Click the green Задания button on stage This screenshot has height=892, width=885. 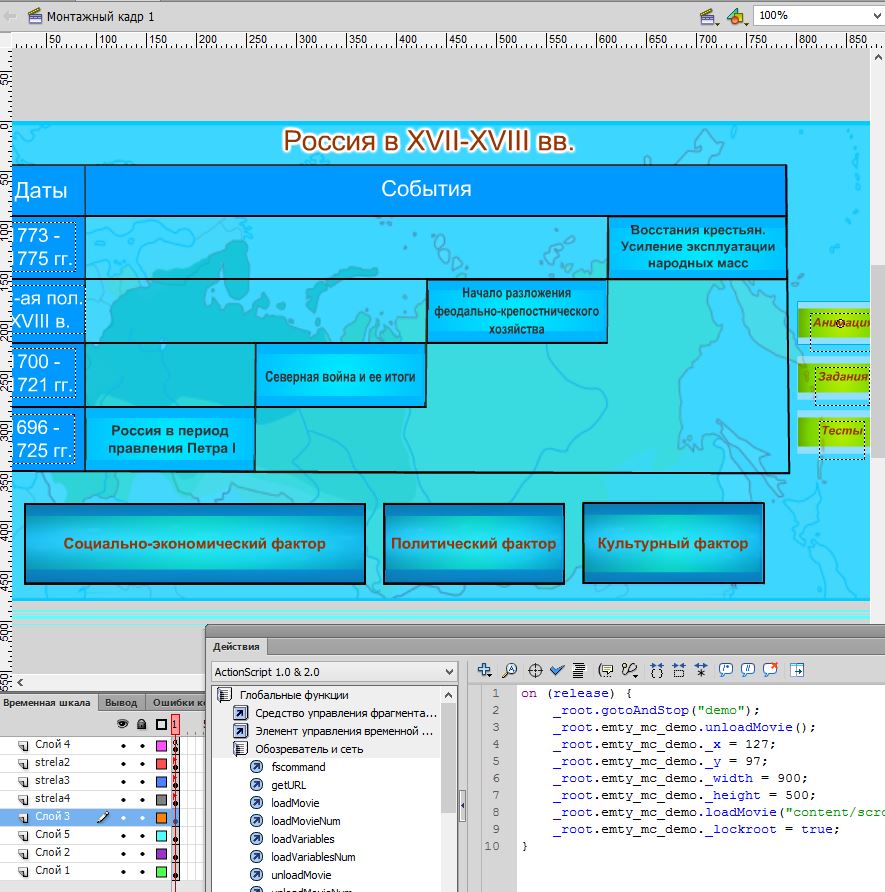pyautogui.click(x=834, y=377)
